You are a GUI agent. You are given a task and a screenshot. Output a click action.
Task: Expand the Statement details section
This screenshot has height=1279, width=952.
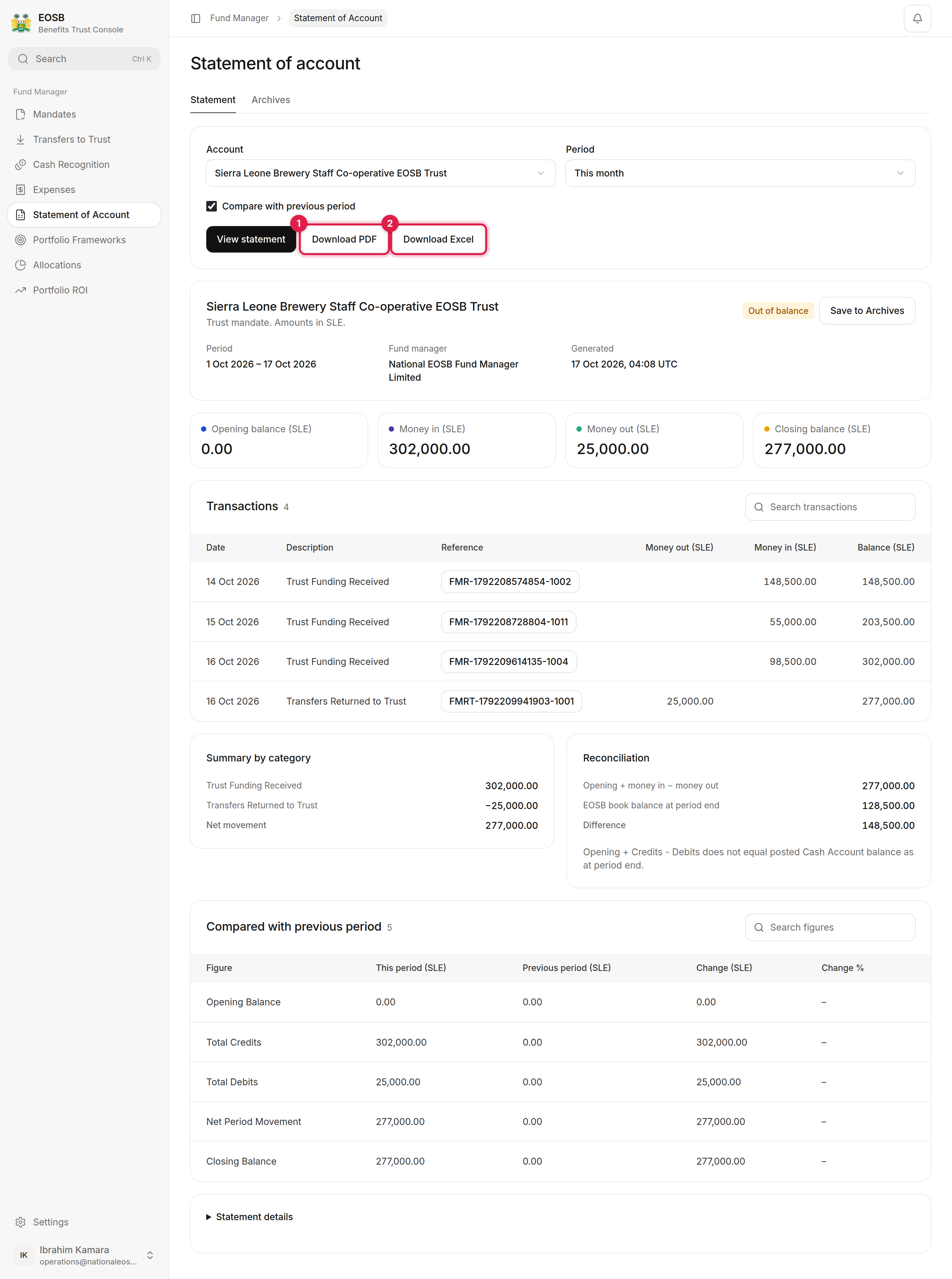[250, 1217]
